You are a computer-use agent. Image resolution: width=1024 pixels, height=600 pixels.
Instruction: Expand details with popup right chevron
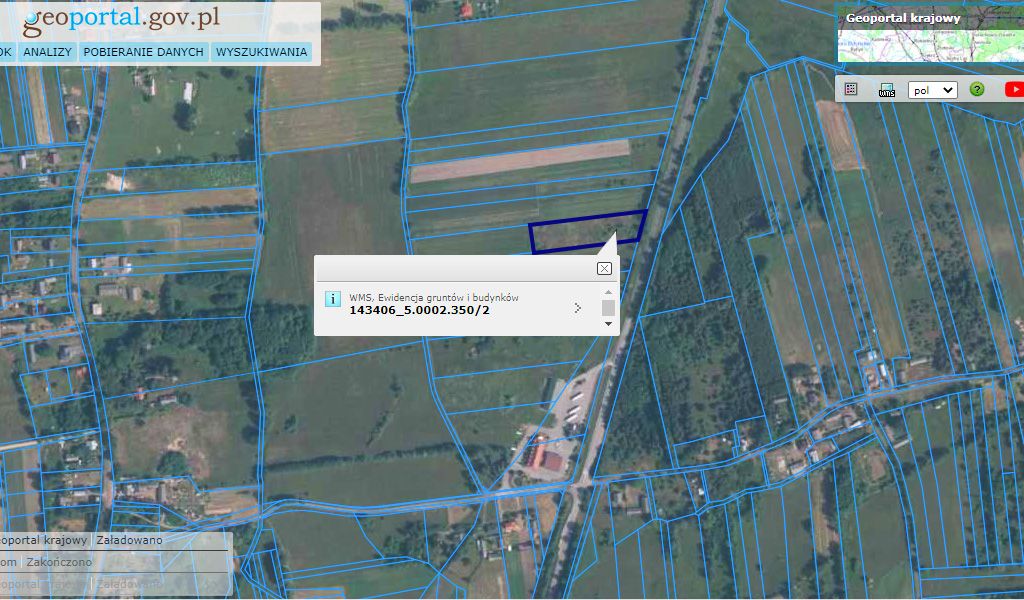pyautogui.click(x=577, y=308)
